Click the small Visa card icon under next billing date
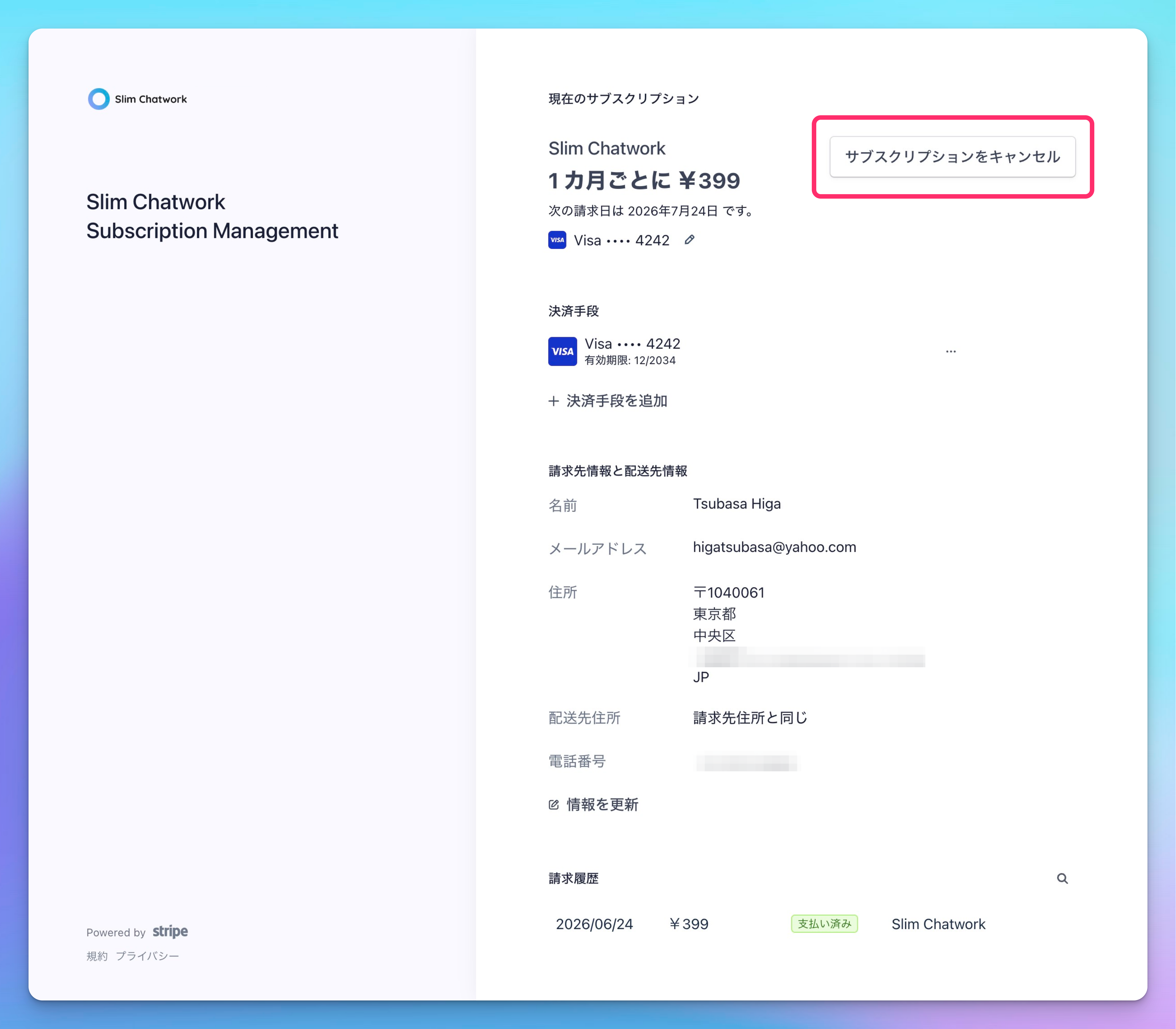Screen dimensions: 1176x1029 [x=557, y=240]
